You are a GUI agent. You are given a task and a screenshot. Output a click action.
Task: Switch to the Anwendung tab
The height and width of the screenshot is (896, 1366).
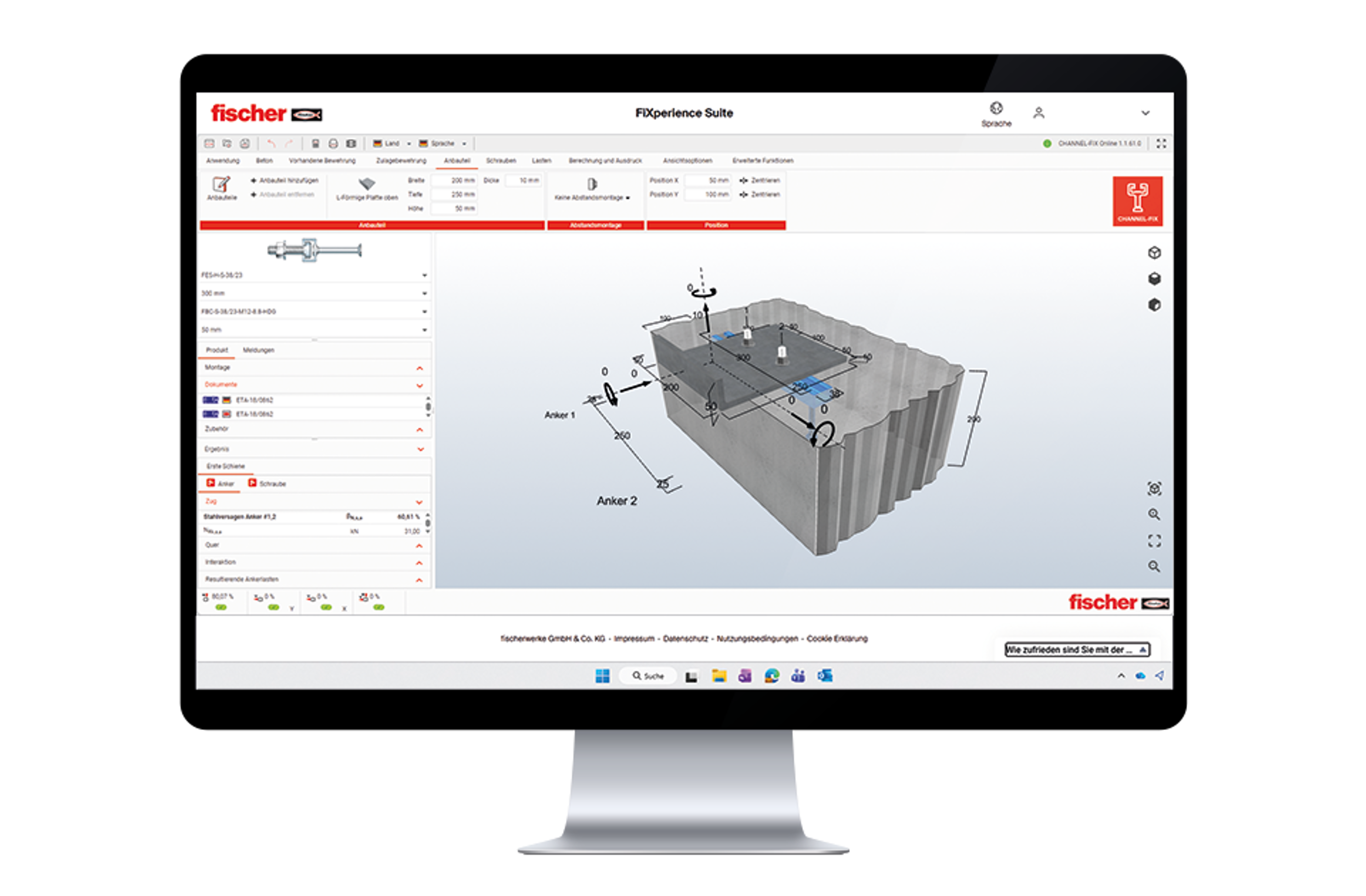[223, 161]
